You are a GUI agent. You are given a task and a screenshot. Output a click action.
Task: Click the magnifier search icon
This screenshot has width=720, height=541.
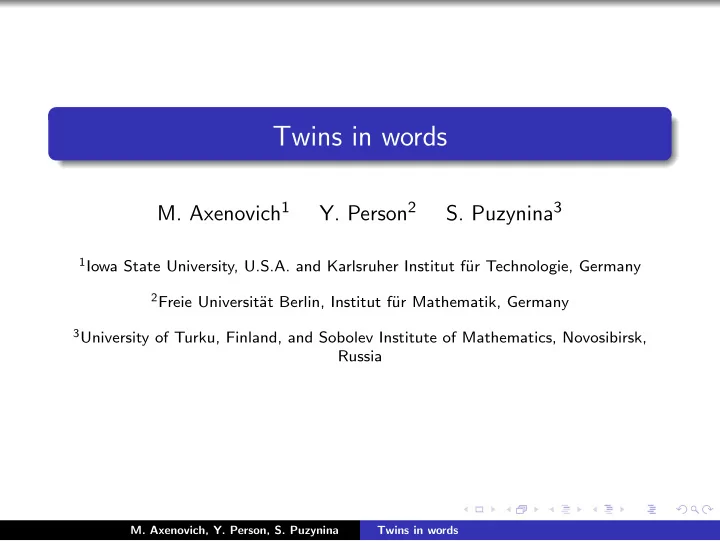coord(695,510)
